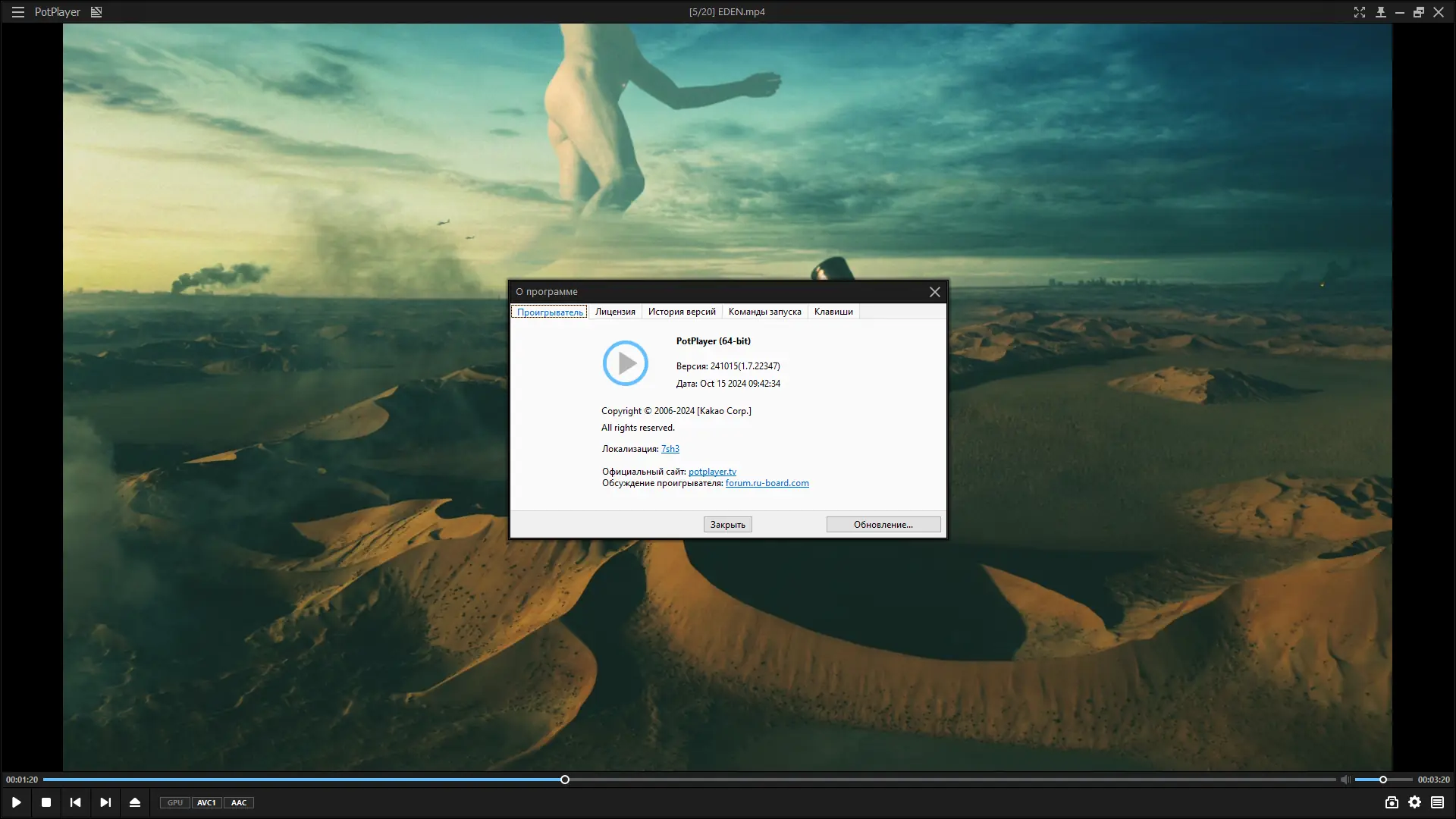Stop playback with the Stop button
The height and width of the screenshot is (819, 1456).
[46, 802]
